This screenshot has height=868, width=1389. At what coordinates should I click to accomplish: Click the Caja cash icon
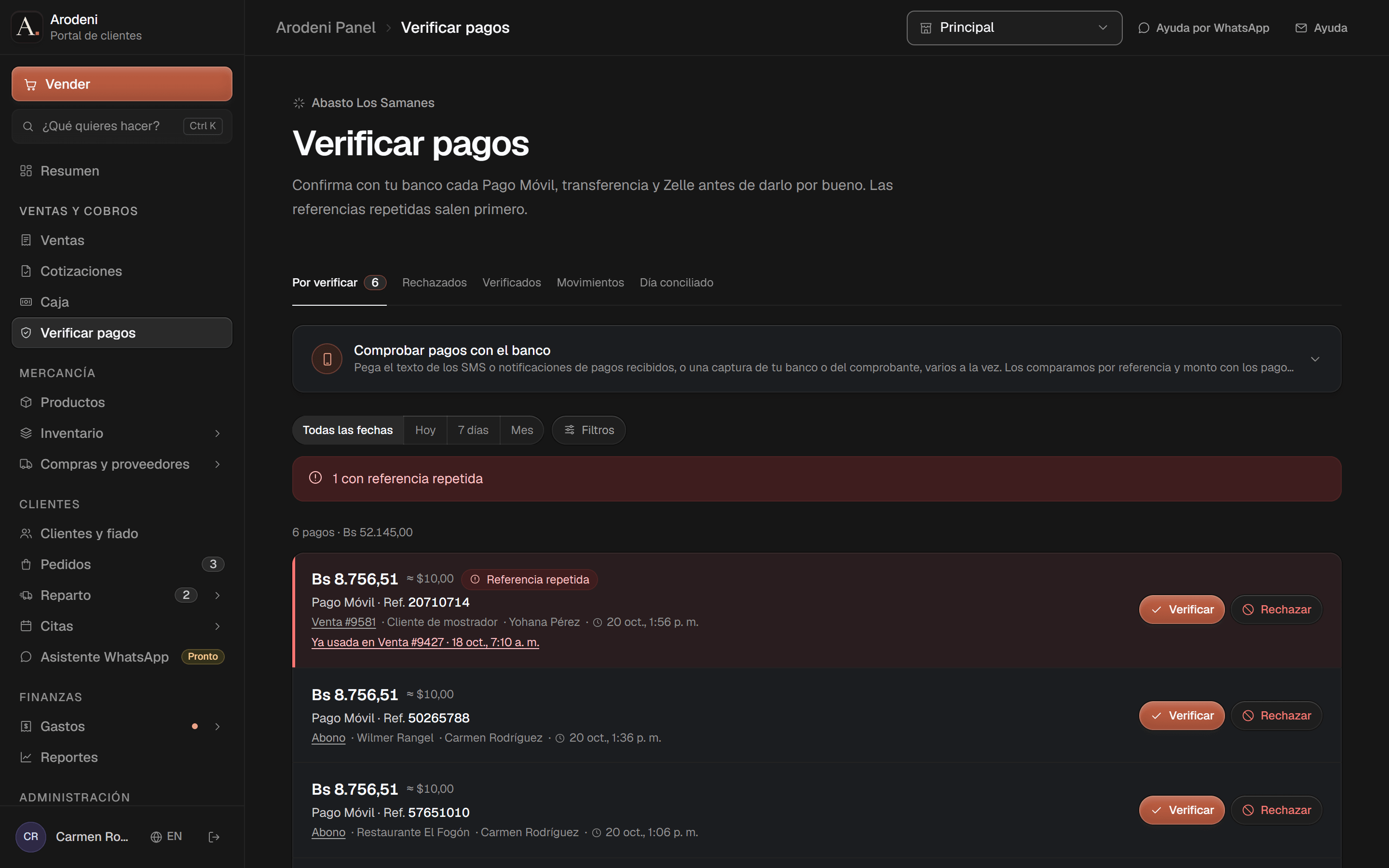[26, 302]
